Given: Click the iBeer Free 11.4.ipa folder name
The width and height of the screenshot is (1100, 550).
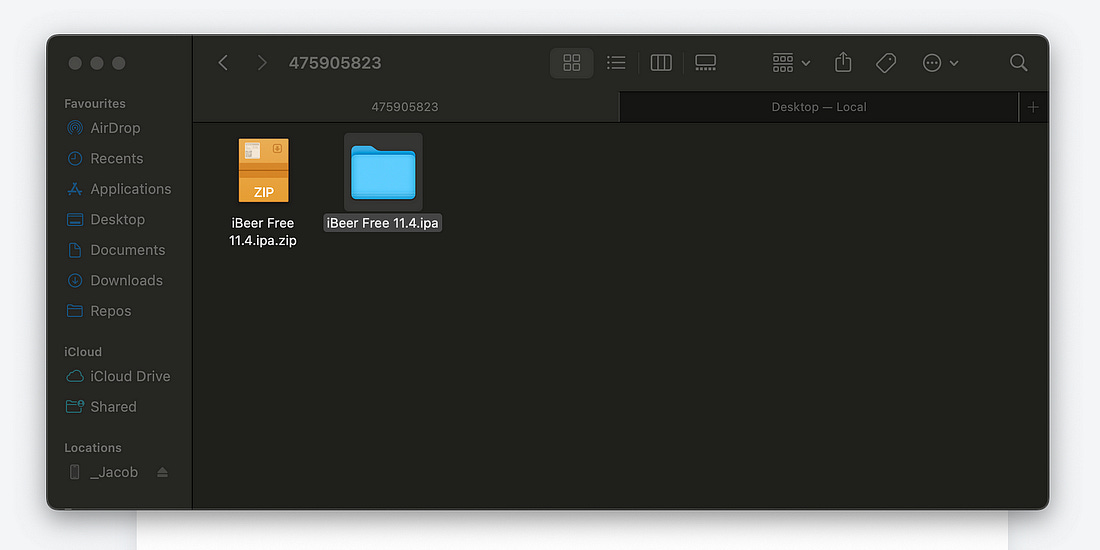Looking at the screenshot, I should [x=382, y=223].
